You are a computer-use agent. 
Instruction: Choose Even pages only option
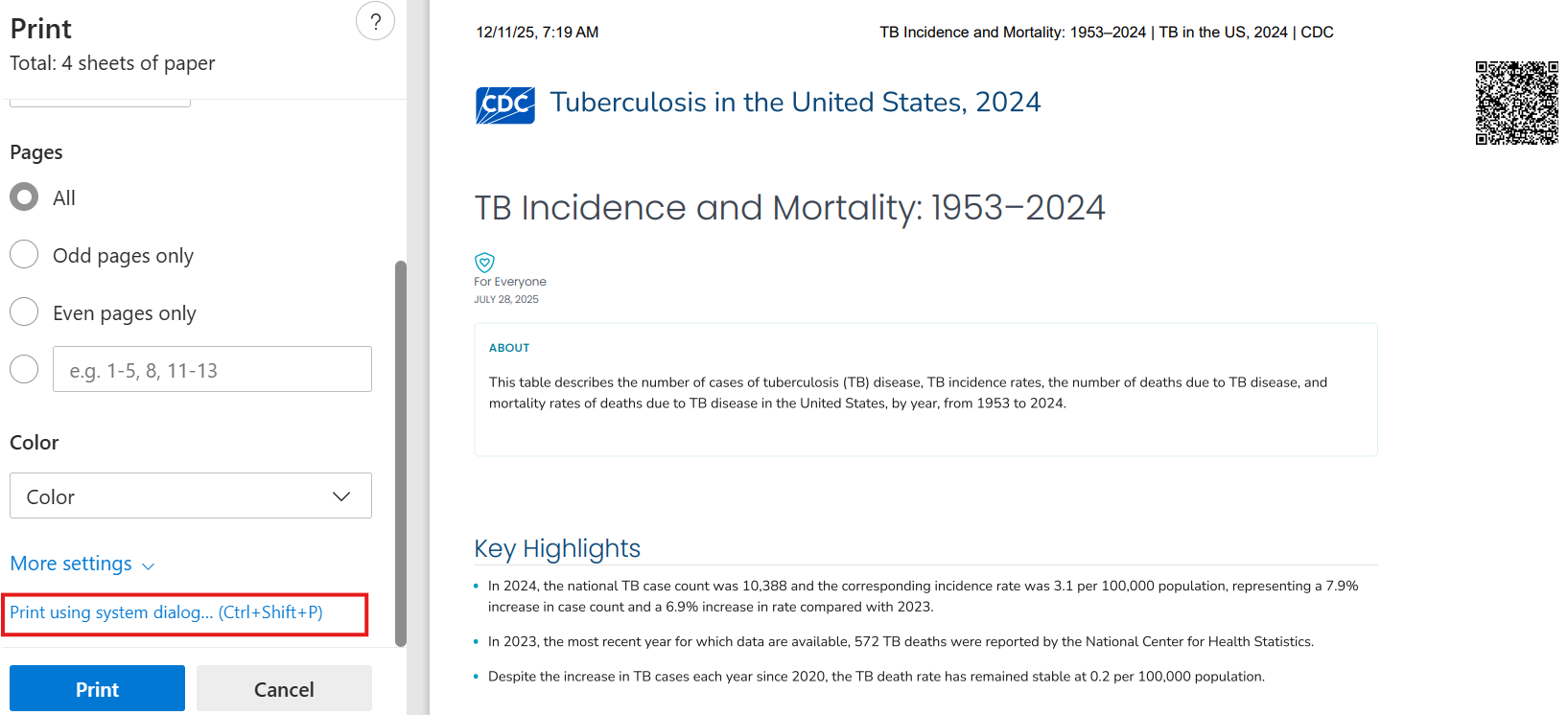24,312
